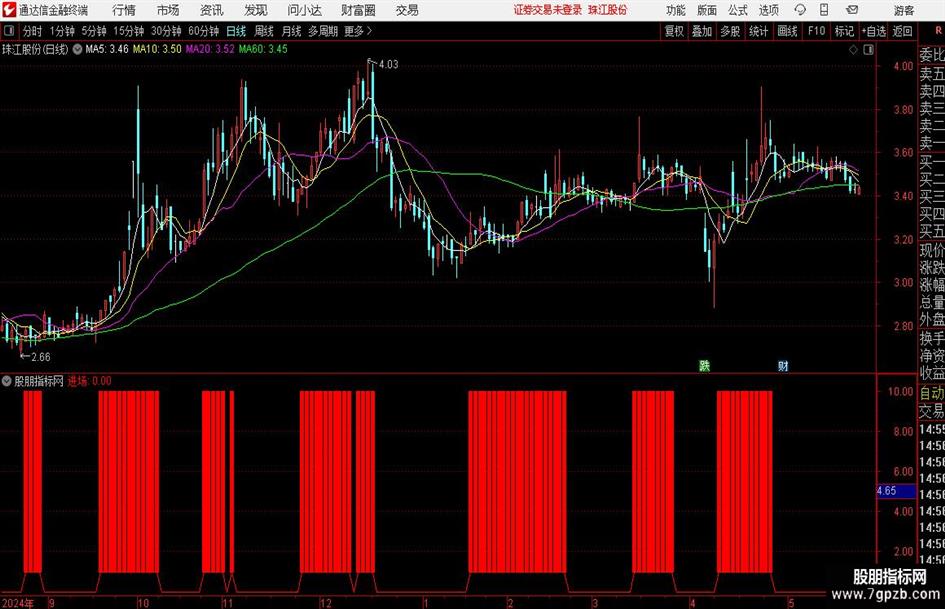
Task: Open the 版面 menu
Action: tap(707, 10)
